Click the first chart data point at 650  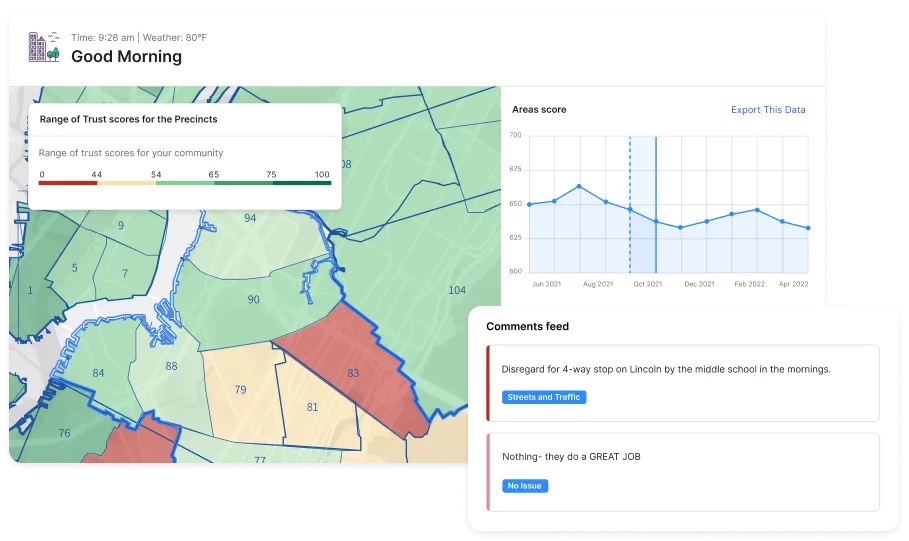(x=529, y=204)
